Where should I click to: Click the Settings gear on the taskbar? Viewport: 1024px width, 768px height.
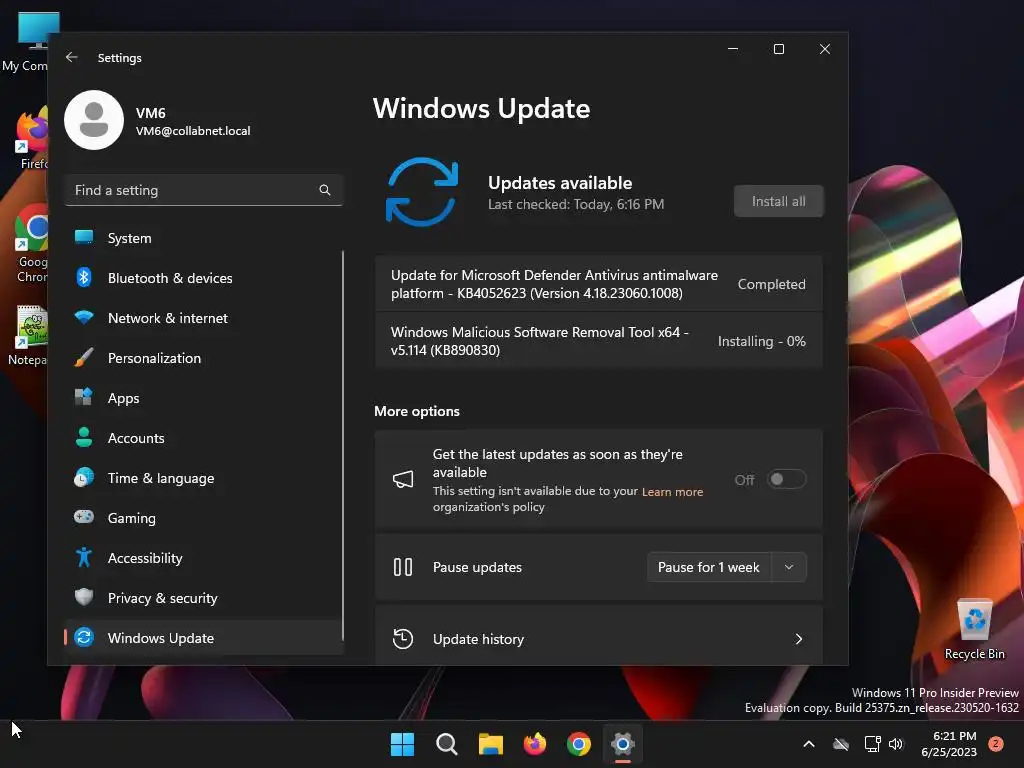(623, 744)
